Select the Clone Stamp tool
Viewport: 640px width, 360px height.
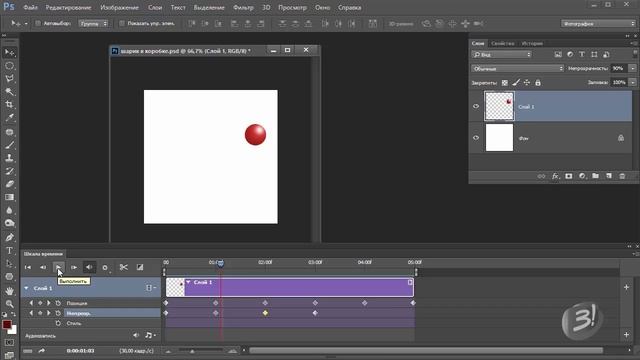pyautogui.click(x=9, y=158)
